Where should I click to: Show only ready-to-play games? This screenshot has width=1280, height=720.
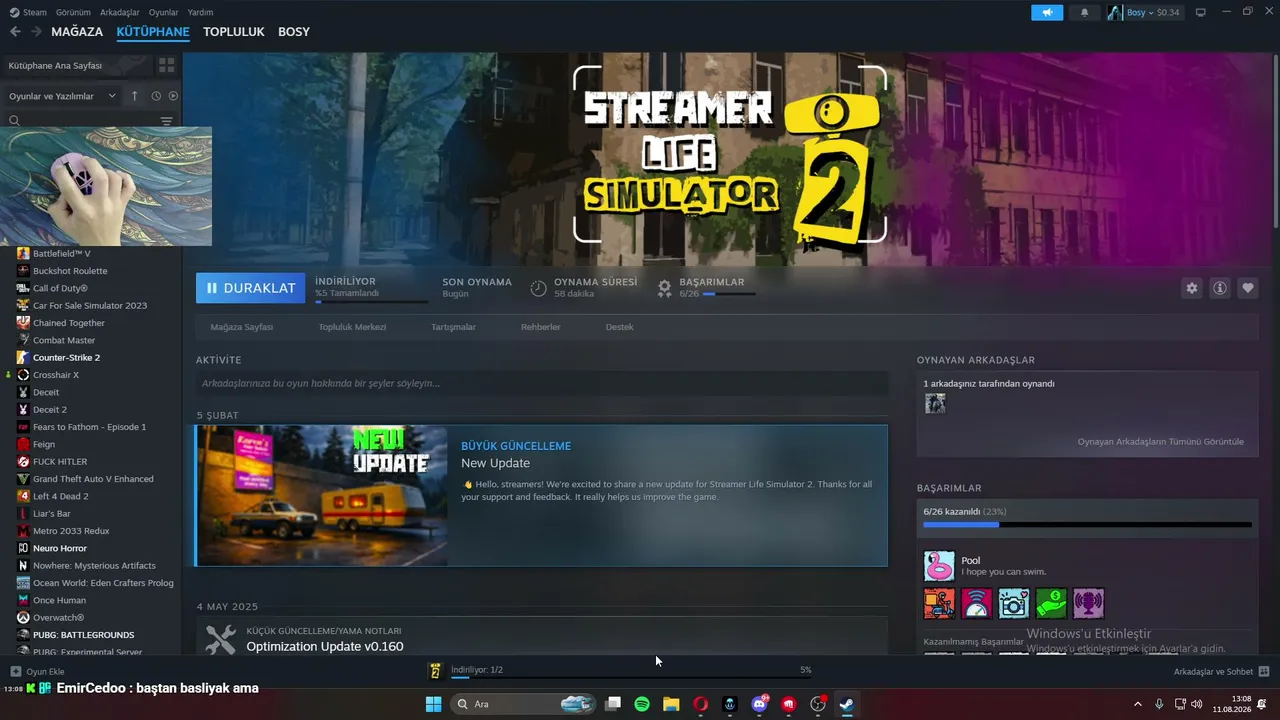pyautogui.click(x=173, y=96)
